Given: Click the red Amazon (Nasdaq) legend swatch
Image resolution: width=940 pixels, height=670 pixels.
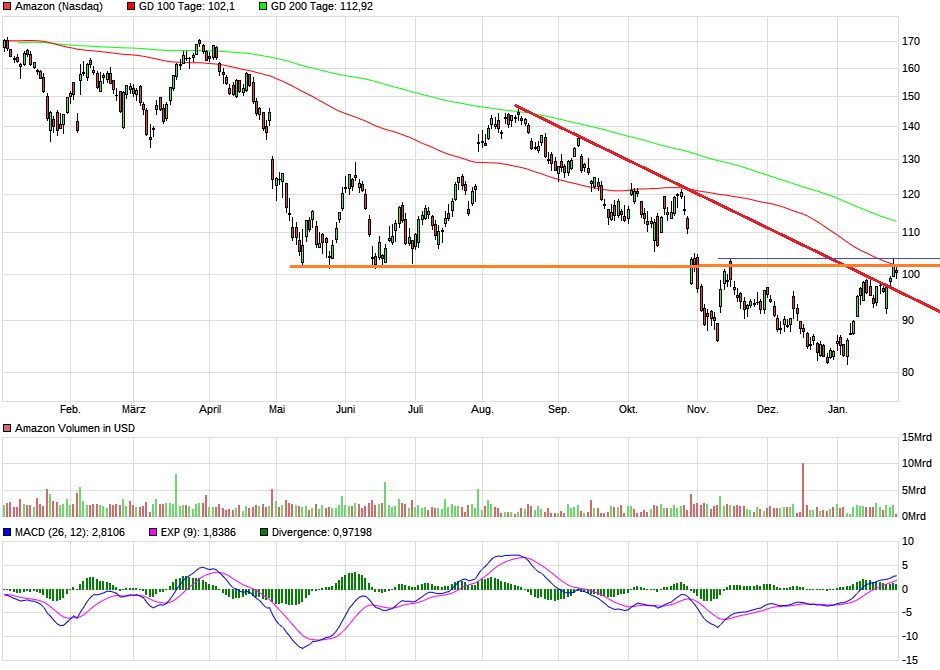Looking at the screenshot, I should [7, 7].
